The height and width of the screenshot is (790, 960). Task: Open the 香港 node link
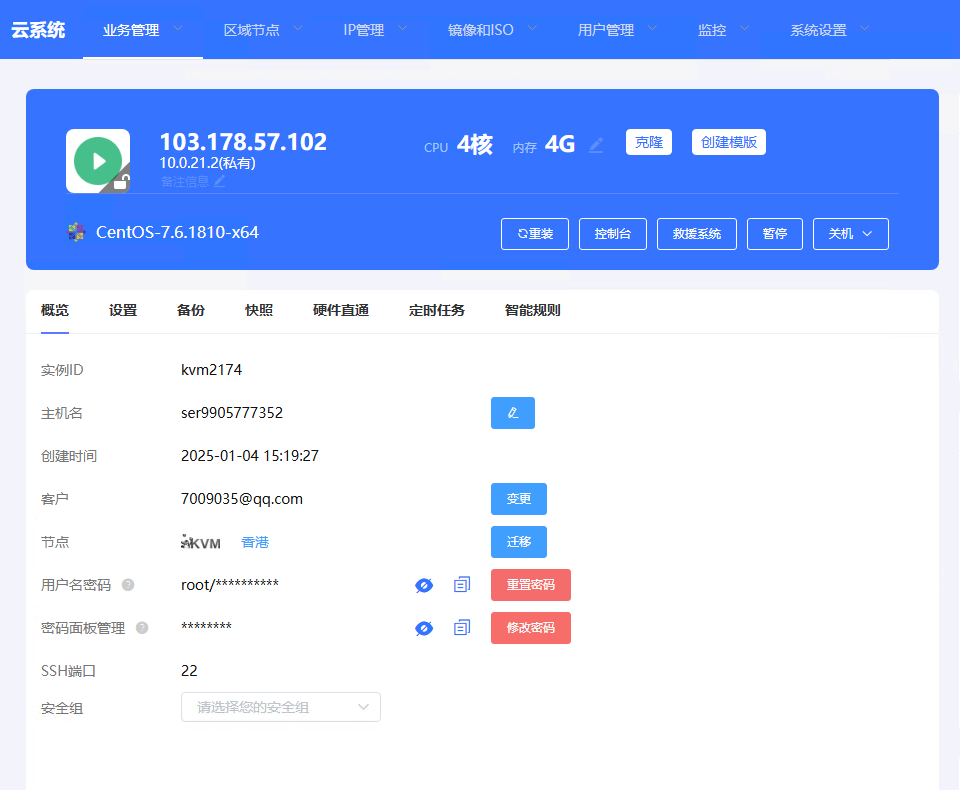click(x=254, y=541)
